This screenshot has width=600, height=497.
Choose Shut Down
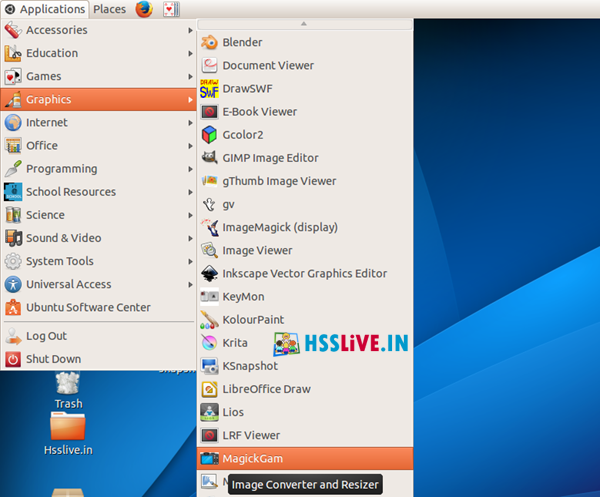point(99,359)
